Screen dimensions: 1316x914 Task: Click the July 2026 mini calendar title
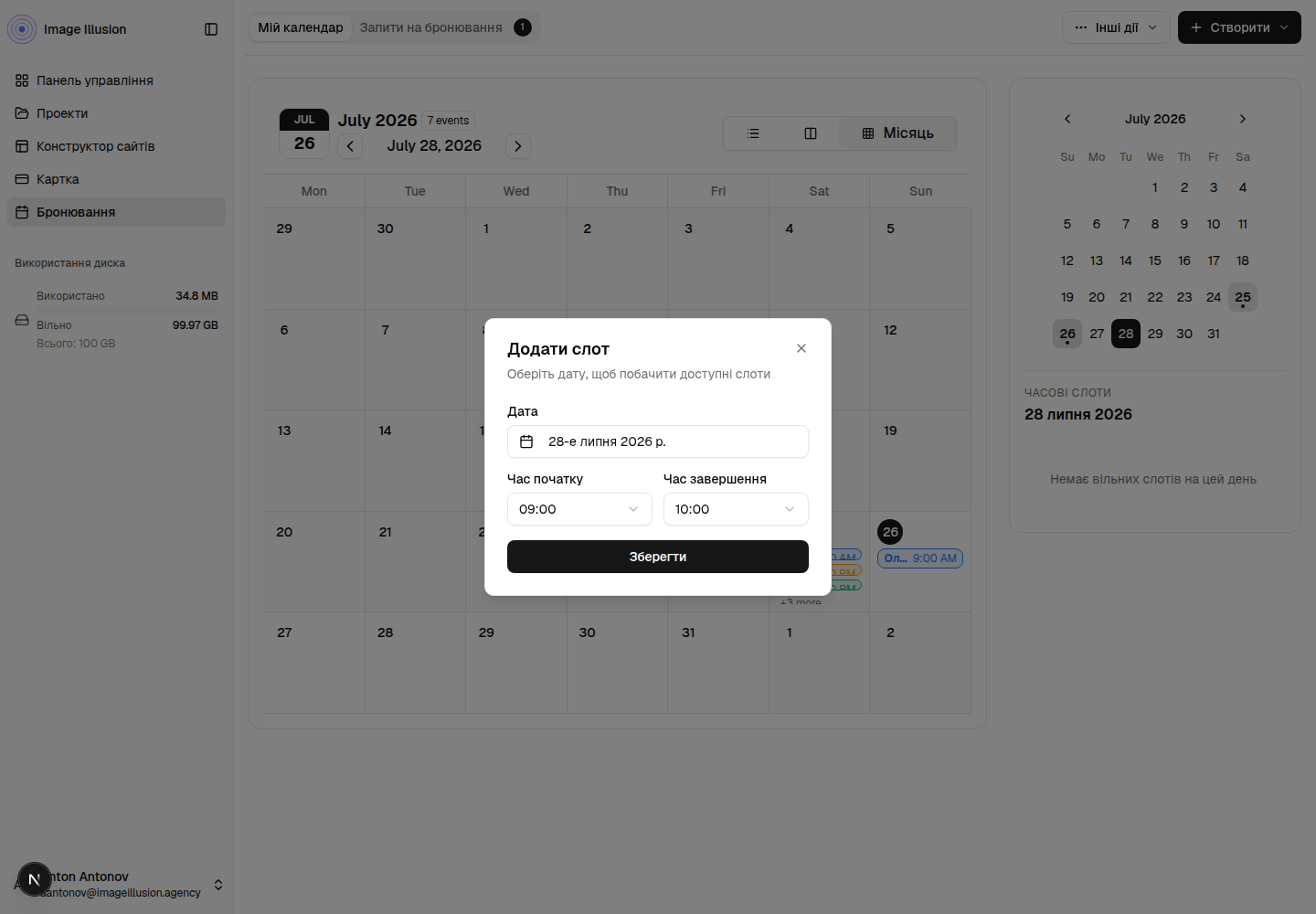pyautogui.click(x=1155, y=119)
